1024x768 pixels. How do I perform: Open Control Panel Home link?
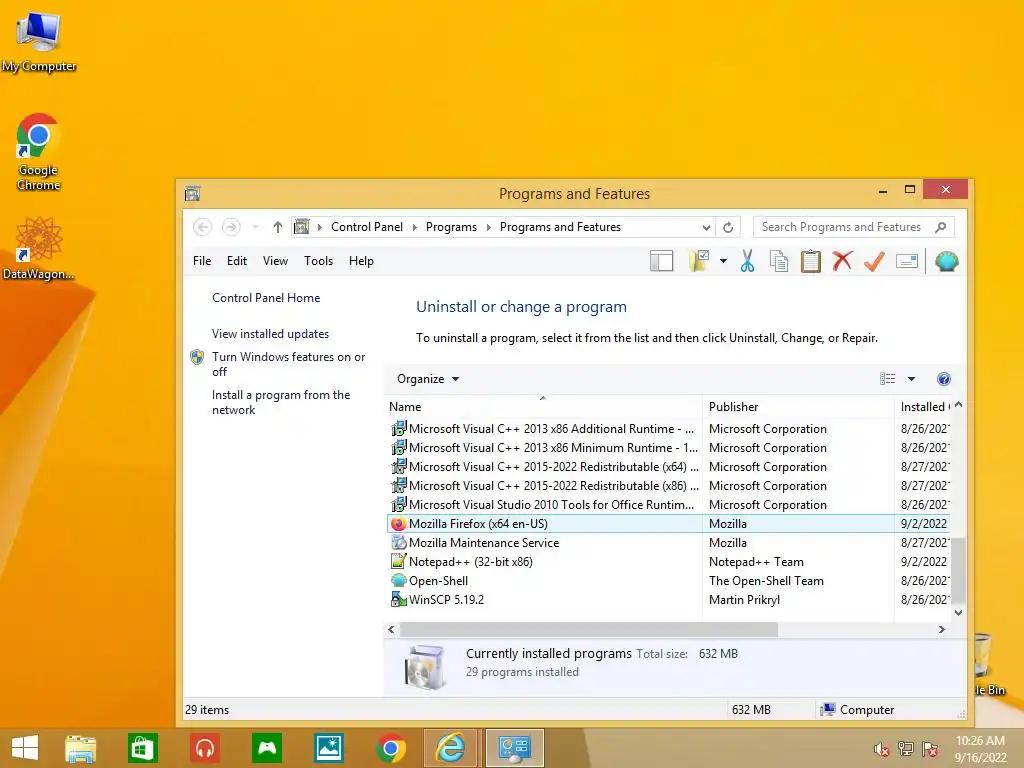[x=266, y=298]
